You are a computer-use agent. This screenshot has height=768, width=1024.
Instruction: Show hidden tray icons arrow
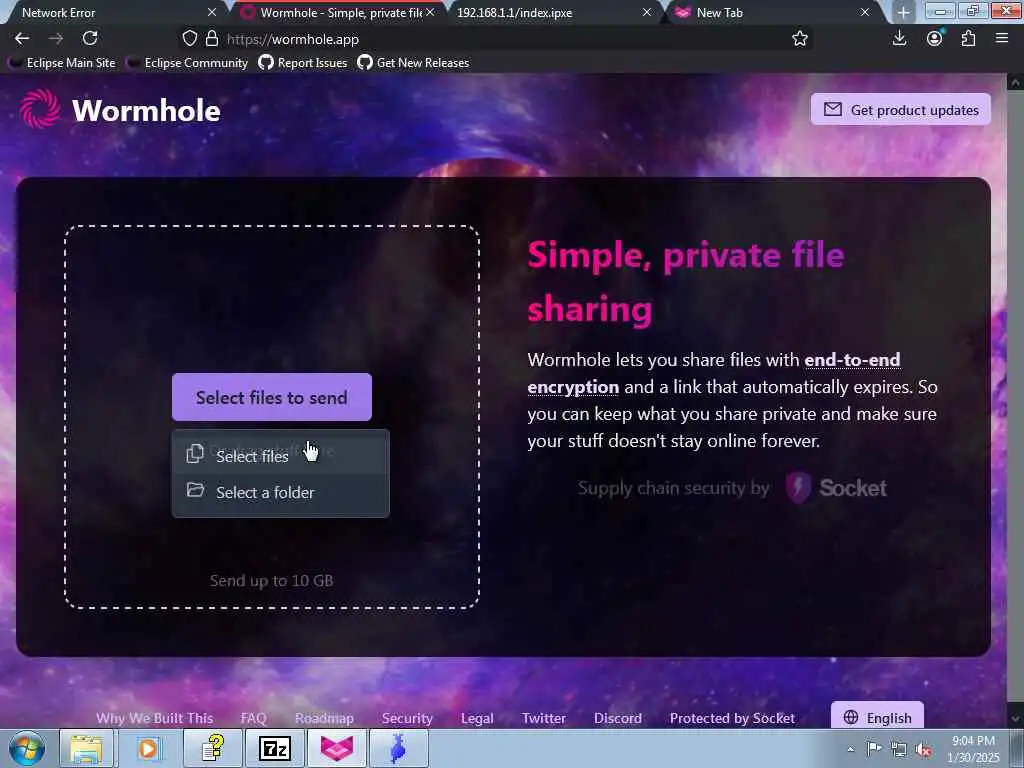coord(850,750)
